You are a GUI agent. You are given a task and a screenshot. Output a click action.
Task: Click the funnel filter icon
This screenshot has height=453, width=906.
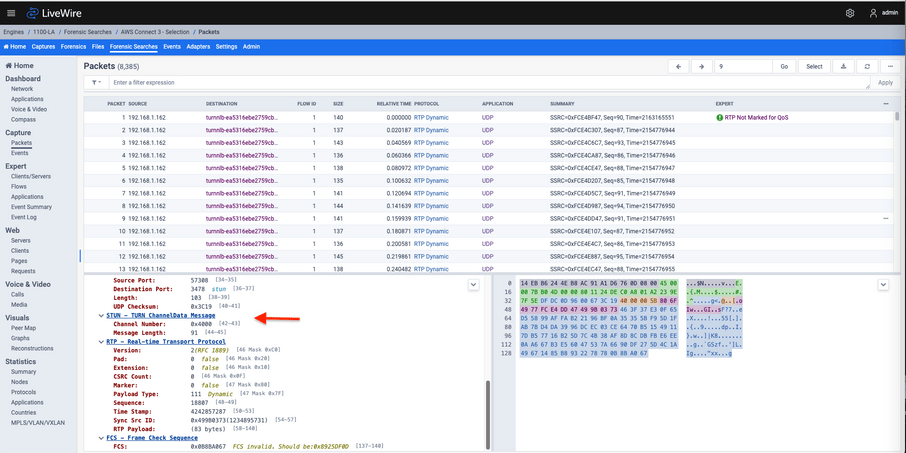96,83
